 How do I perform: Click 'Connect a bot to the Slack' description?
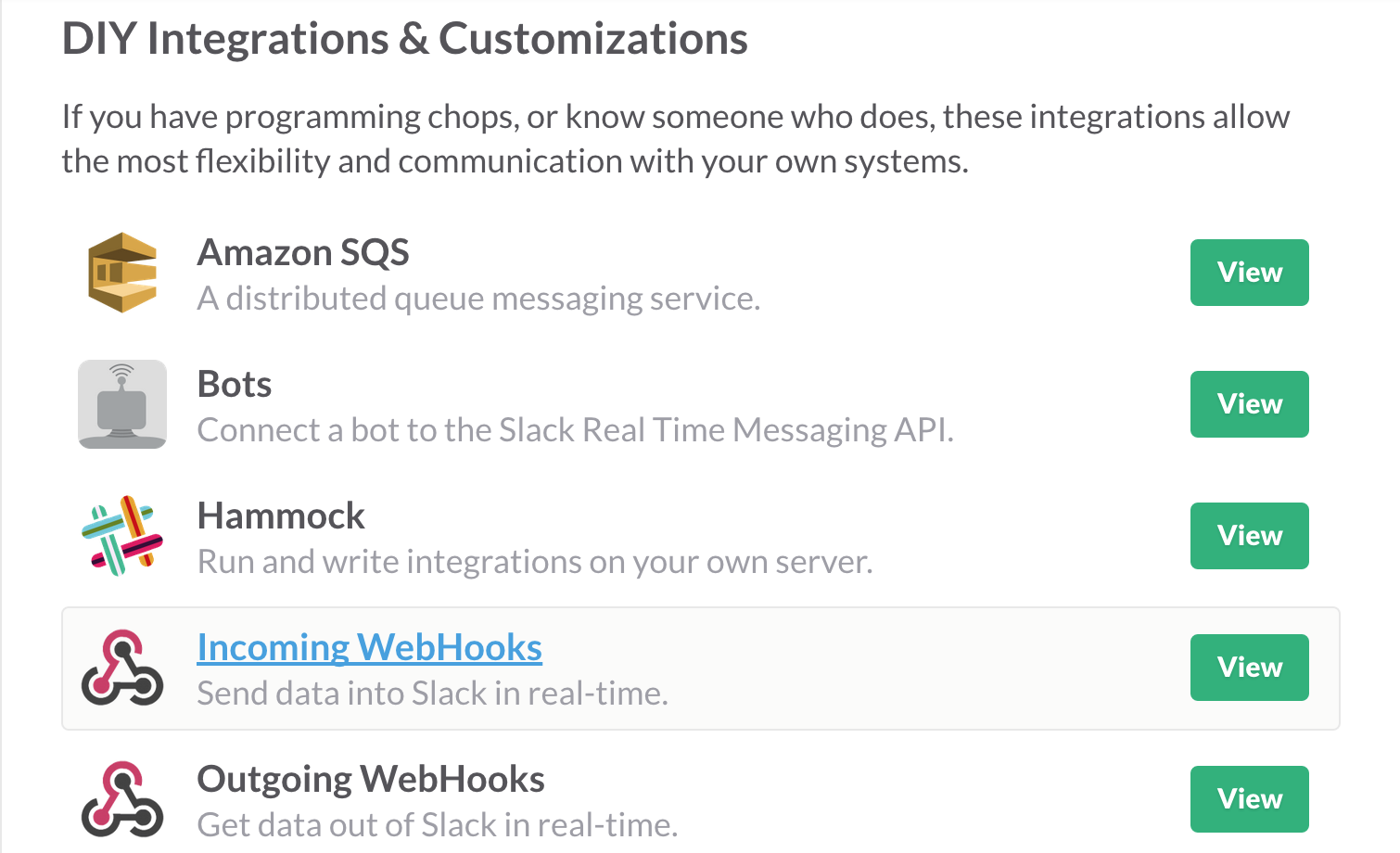click(x=575, y=430)
